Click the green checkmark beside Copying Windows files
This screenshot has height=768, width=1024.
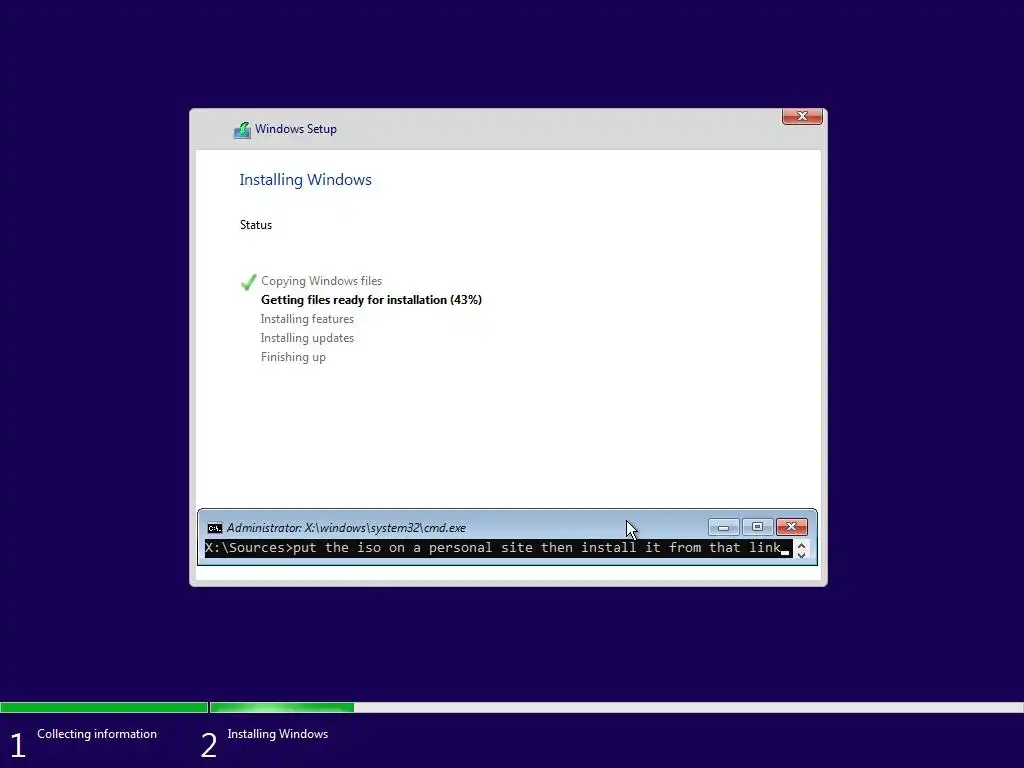click(248, 281)
